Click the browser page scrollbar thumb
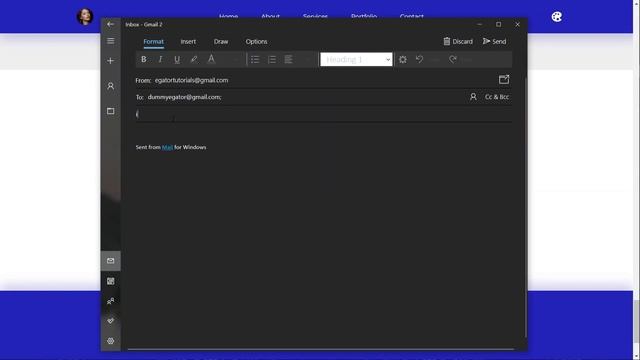Viewport: 640px width, 360px height. [636, 321]
